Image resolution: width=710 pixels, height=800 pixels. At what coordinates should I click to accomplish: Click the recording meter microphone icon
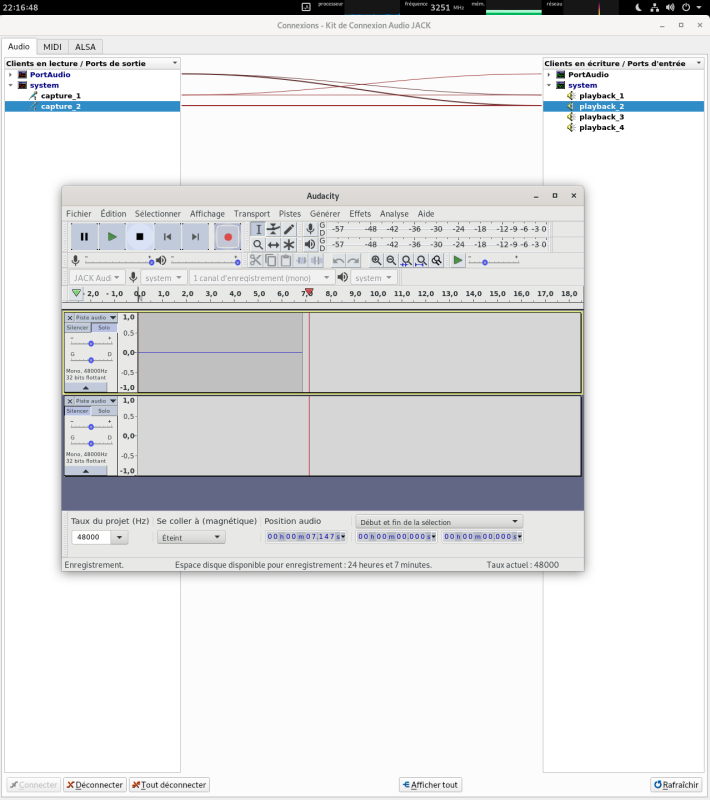pyautogui.click(x=310, y=229)
